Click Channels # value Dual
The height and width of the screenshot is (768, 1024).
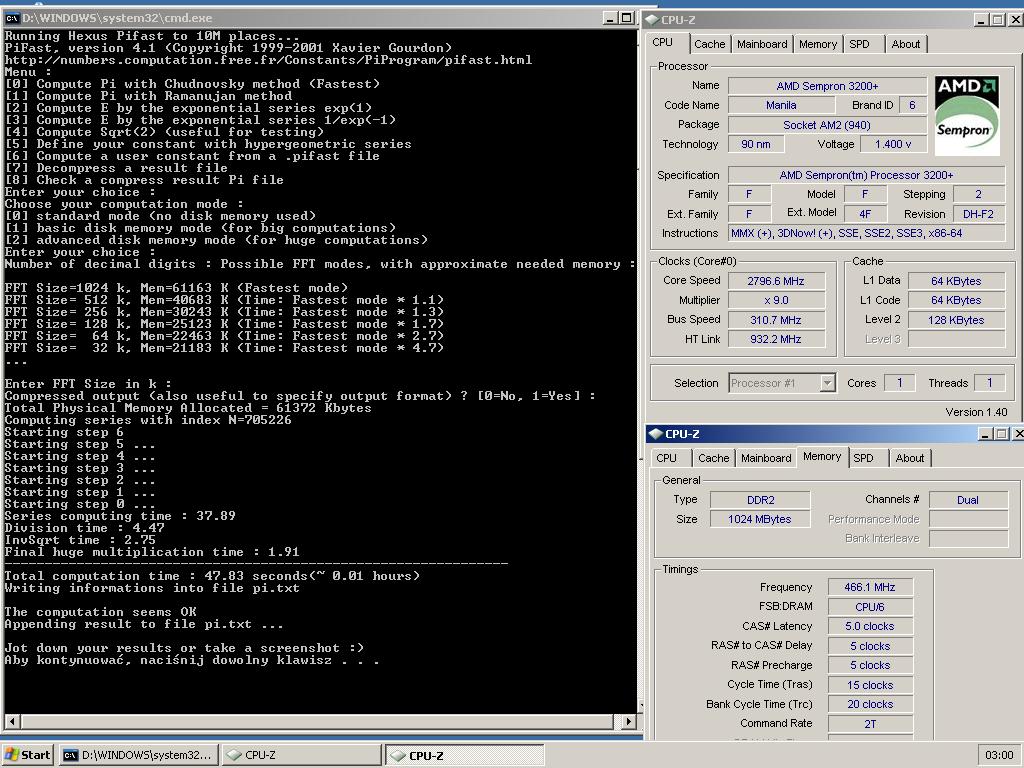[968, 500]
